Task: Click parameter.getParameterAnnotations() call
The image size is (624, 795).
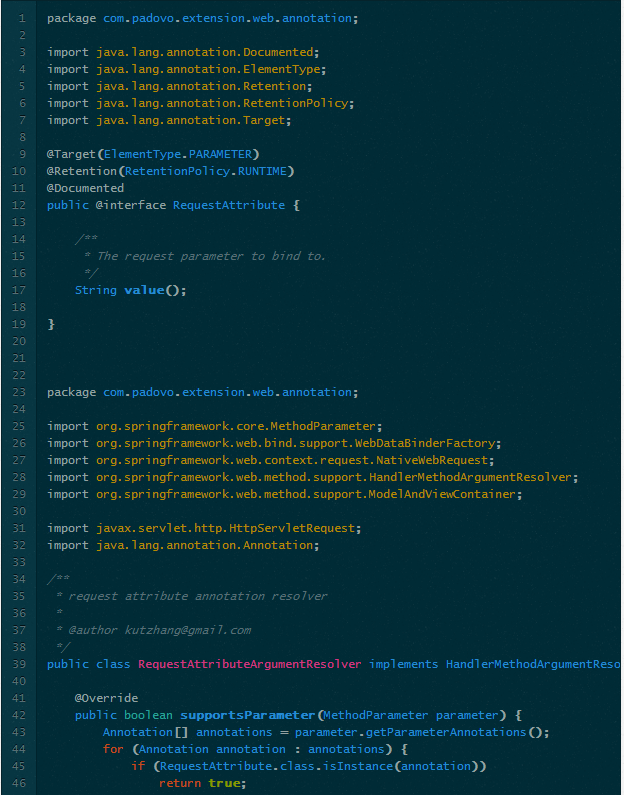Action: [422, 732]
